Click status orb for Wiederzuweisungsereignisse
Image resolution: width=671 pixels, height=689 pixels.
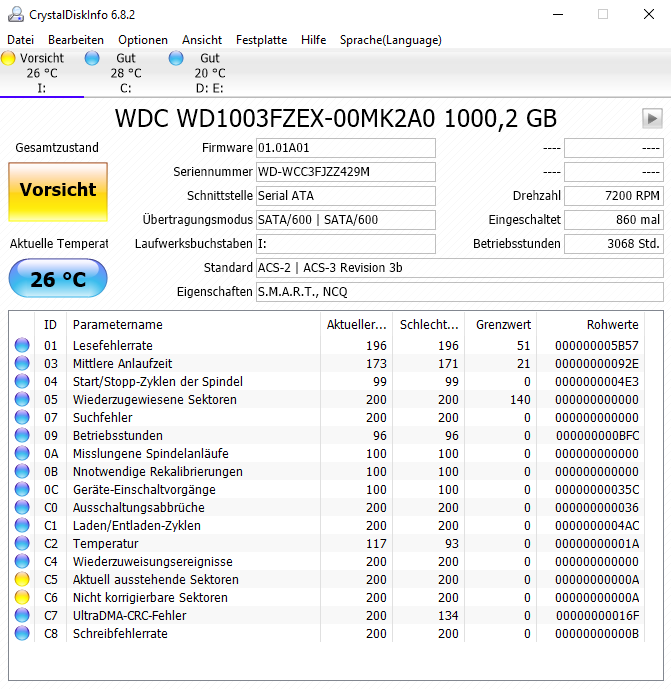point(22,562)
